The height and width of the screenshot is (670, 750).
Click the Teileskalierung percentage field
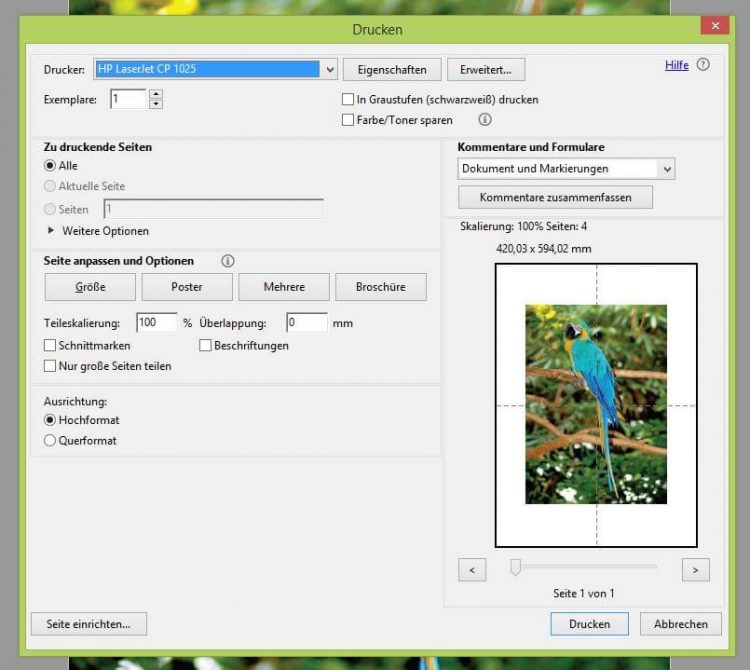tap(156, 323)
